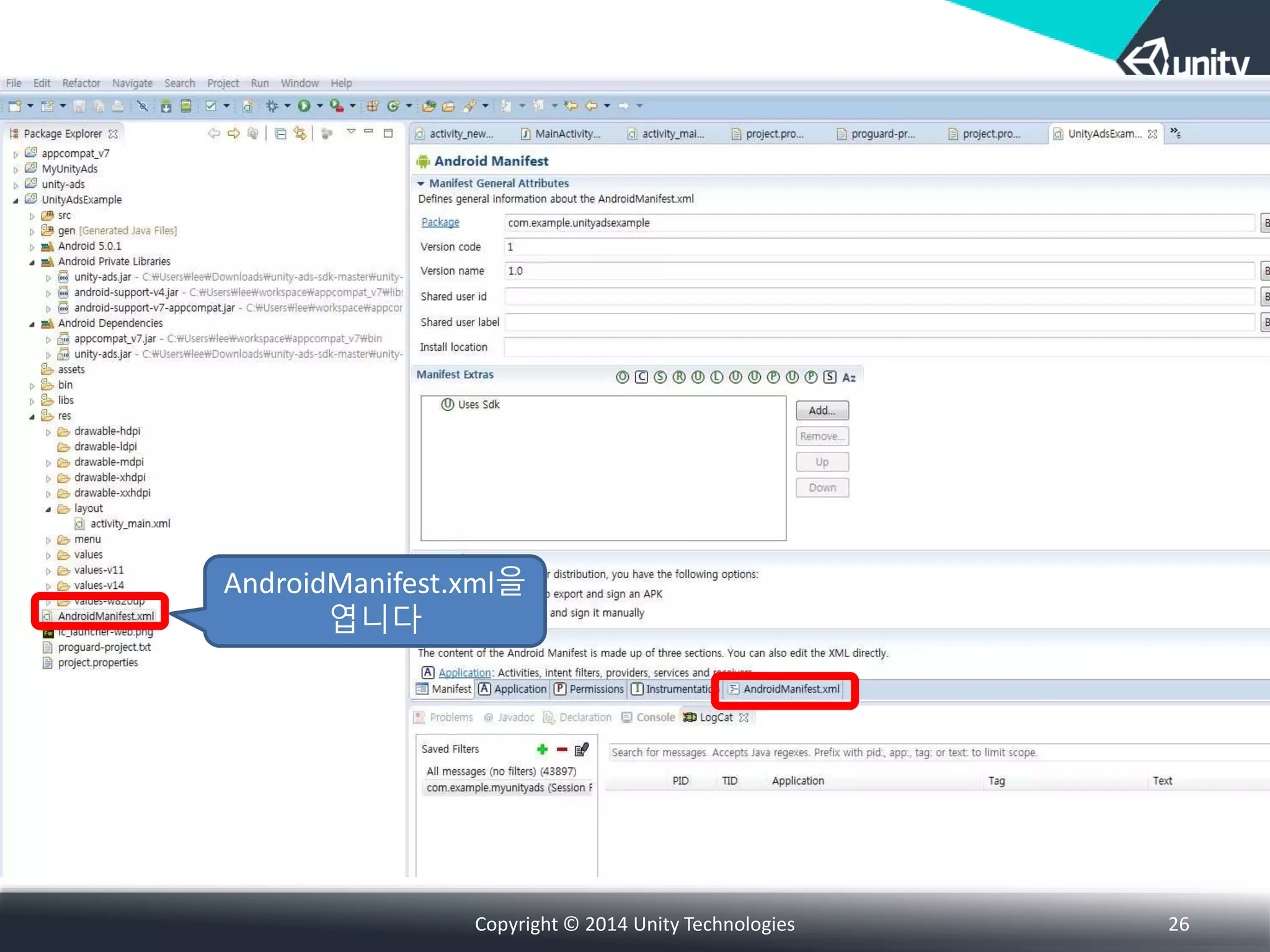Screen dimensions: 1270x952
Task: Click the Run (green play) toolbar icon
Action: click(303, 106)
